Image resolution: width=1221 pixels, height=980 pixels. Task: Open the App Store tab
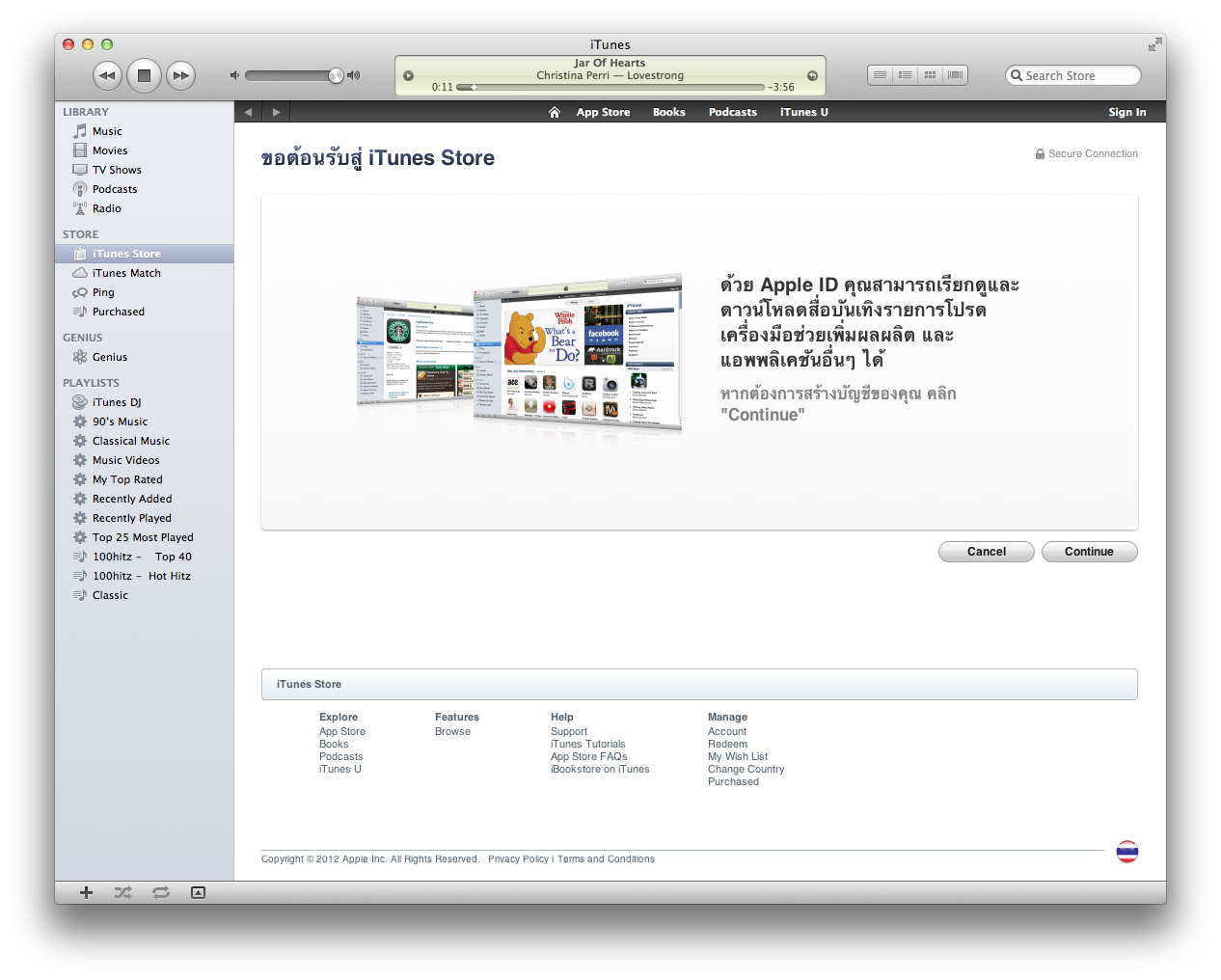[x=603, y=112]
